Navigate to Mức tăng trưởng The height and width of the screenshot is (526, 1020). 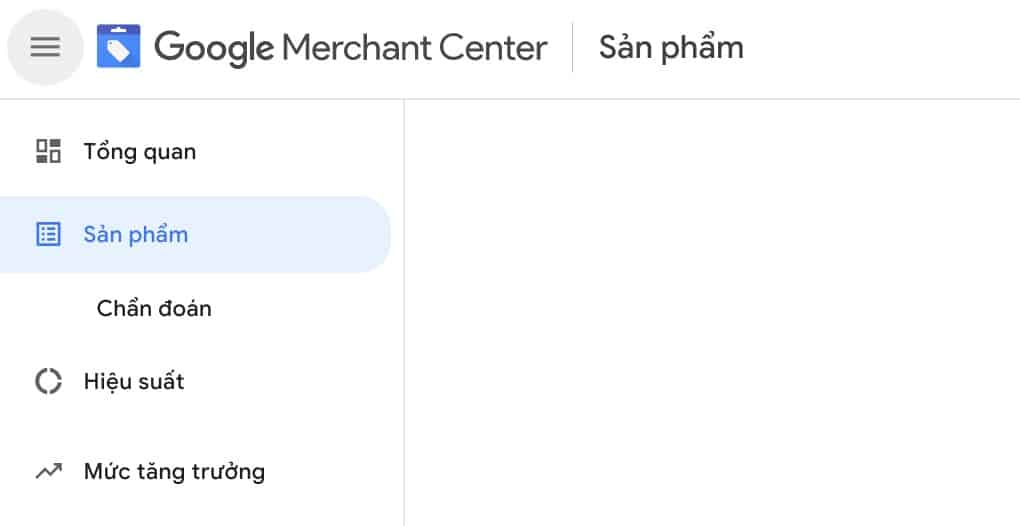pyautogui.click(x=174, y=471)
